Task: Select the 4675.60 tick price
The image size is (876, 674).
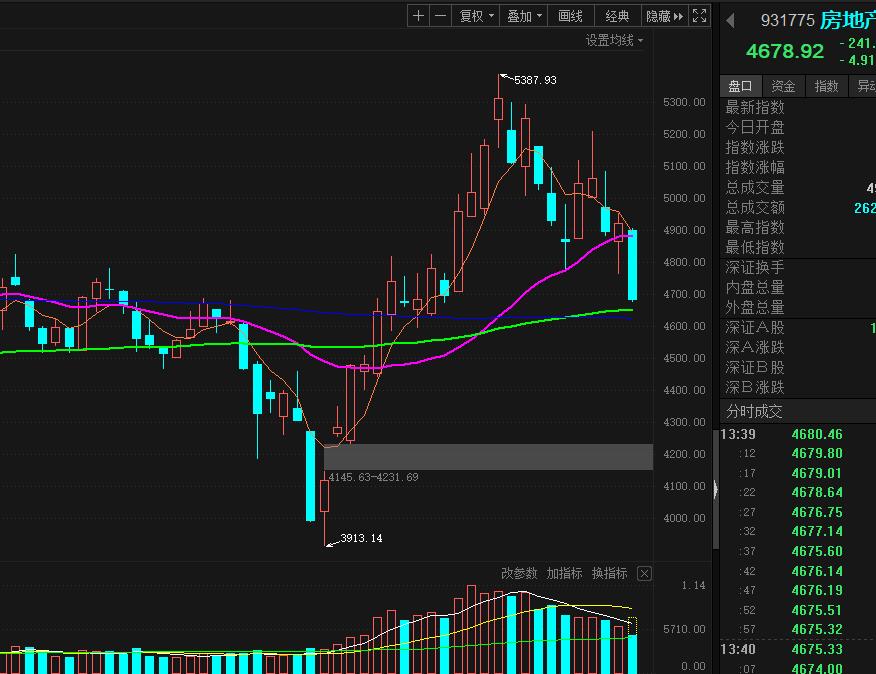Action: click(x=817, y=552)
